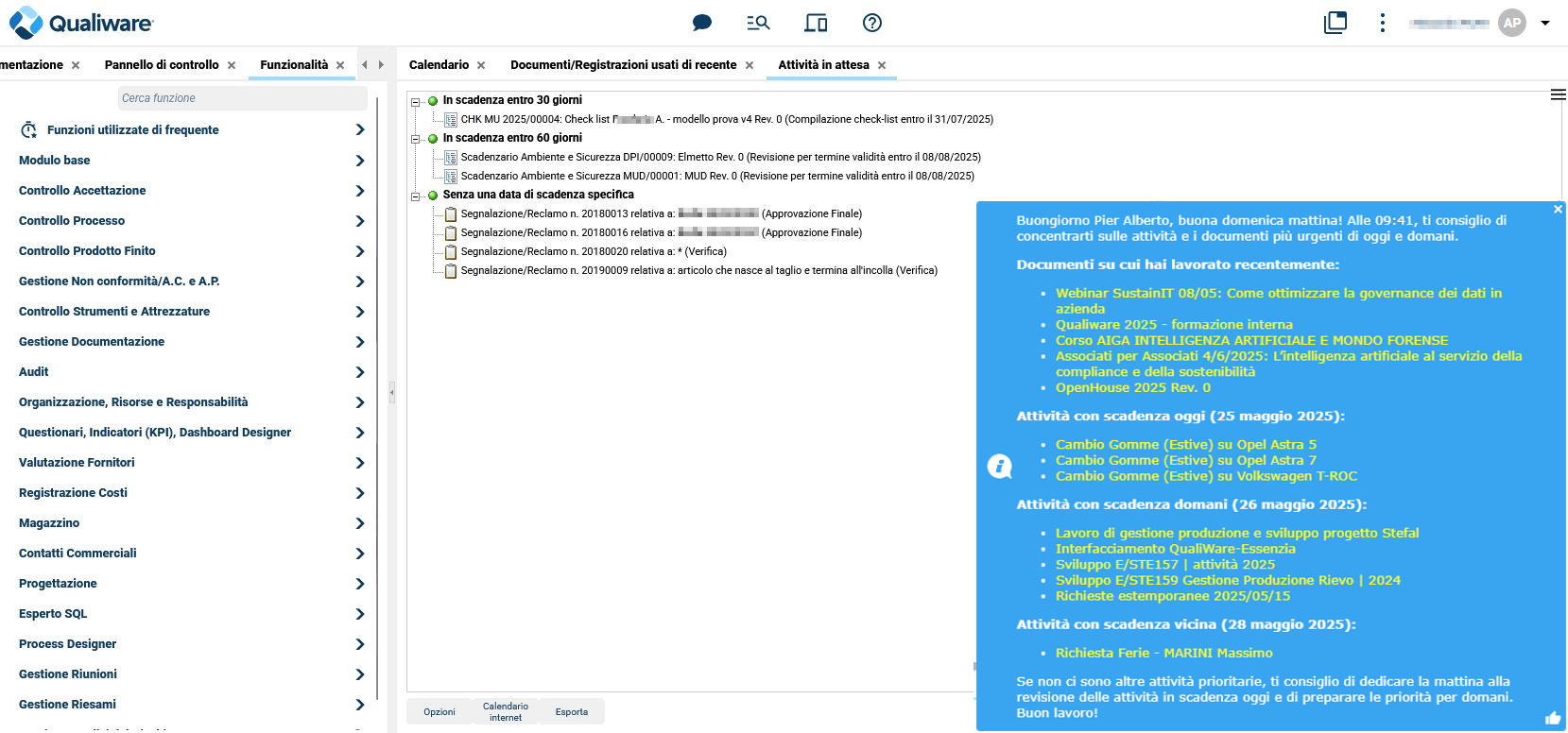Screen dimensions: 1568x733
Task: Focus the Cerca funzione search field
Action: tap(243, 98)
